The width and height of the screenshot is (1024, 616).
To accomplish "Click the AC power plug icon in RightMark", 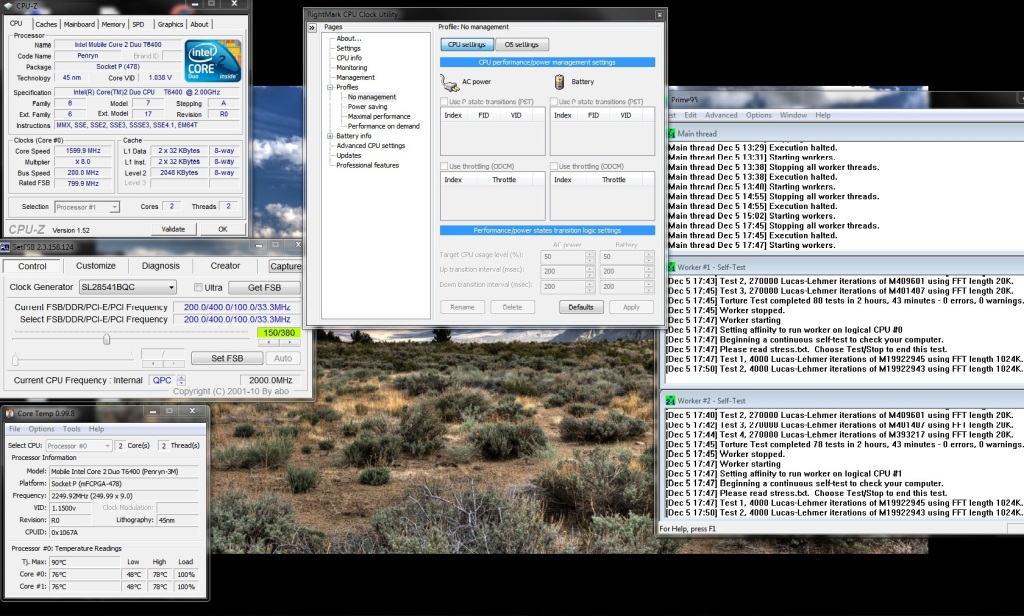I will click(x=449, y=82).
